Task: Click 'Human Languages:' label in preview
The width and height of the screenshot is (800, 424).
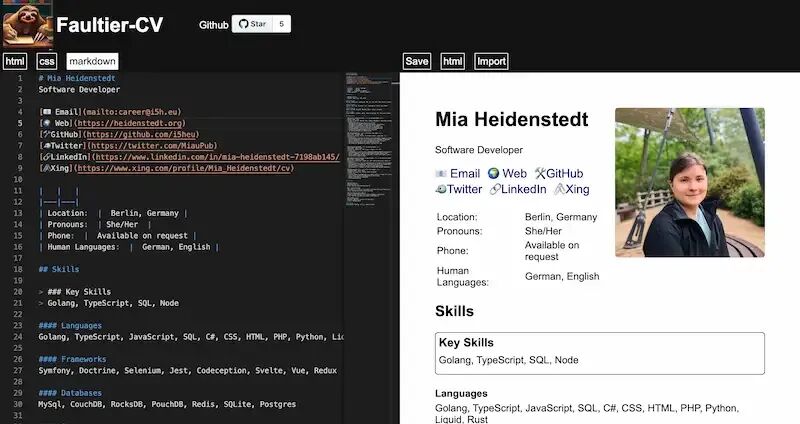Action: [x=463, y=277]
